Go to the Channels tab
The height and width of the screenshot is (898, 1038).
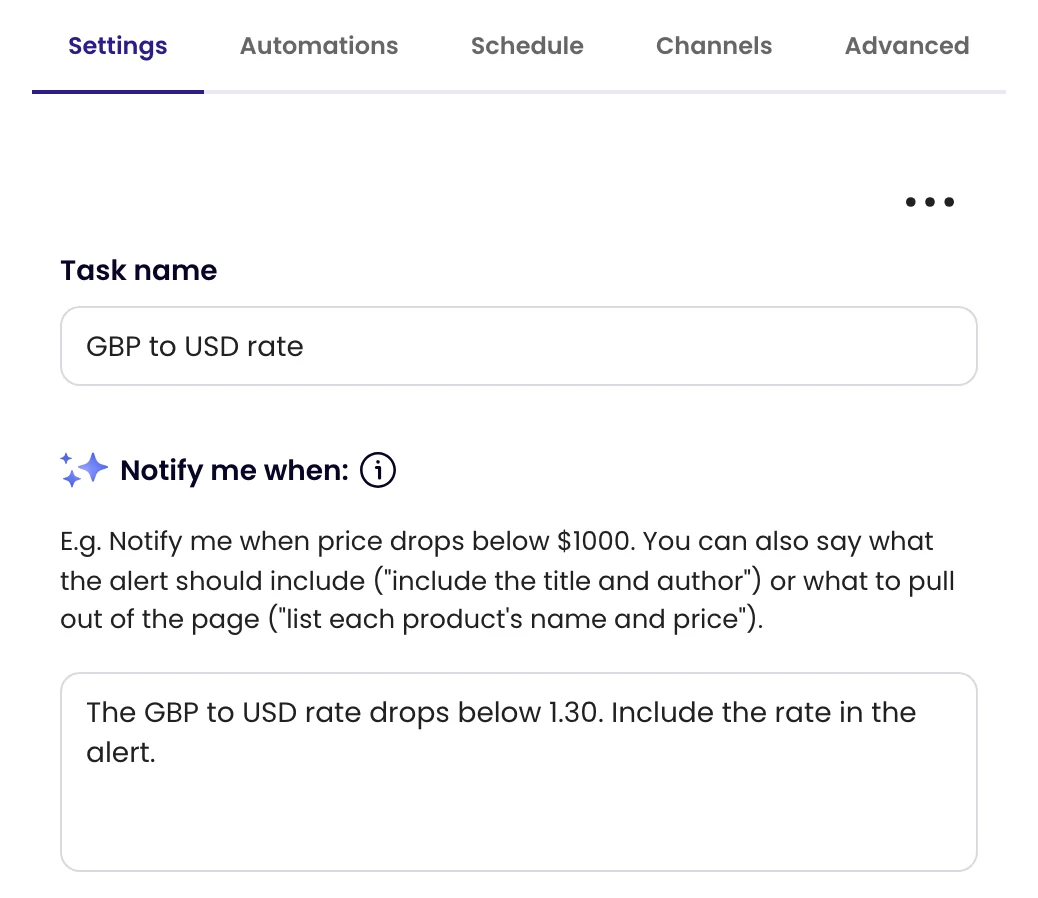[x=714, y=46]
